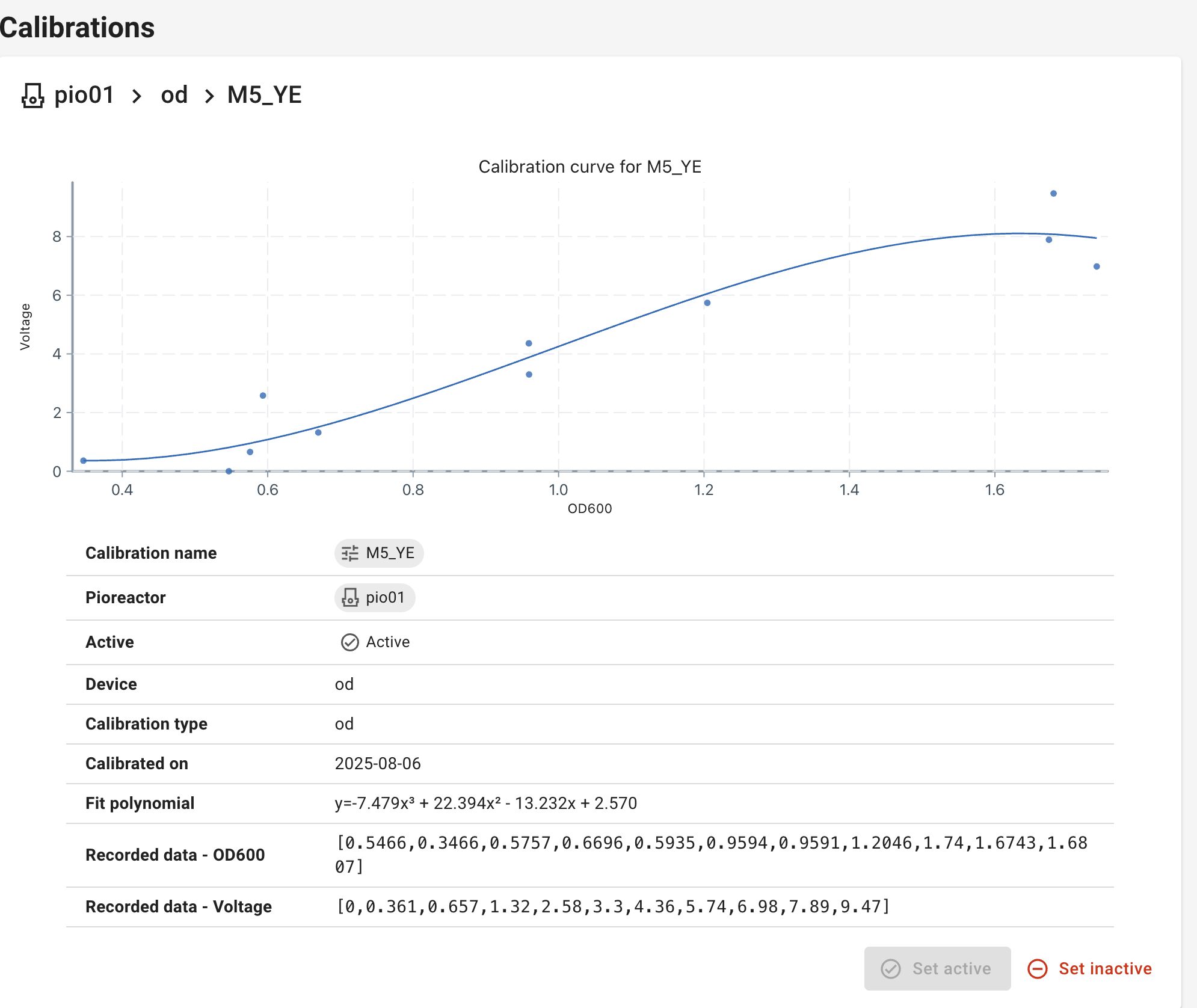Click the tune icon in M5_YE chip

click(350, 553)
